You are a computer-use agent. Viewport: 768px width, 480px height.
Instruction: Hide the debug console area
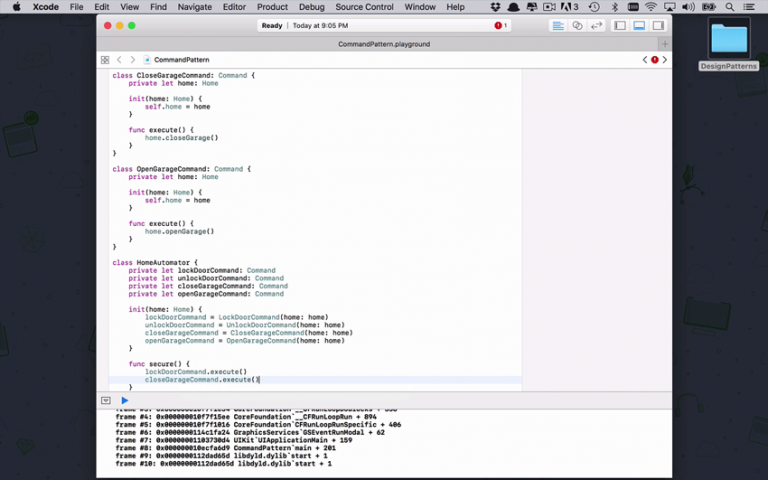[106, 401]
